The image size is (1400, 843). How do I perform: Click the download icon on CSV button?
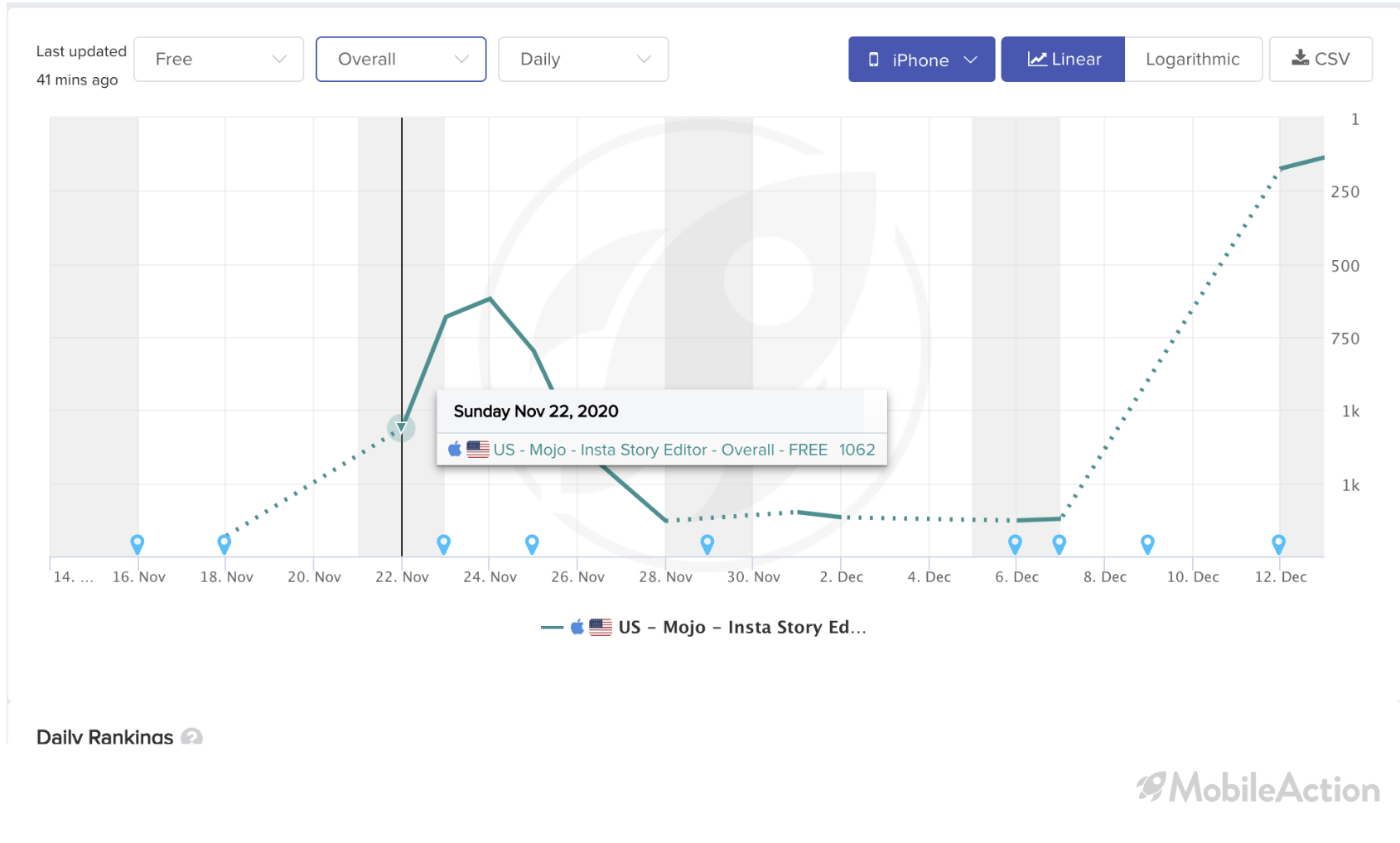1301,58
